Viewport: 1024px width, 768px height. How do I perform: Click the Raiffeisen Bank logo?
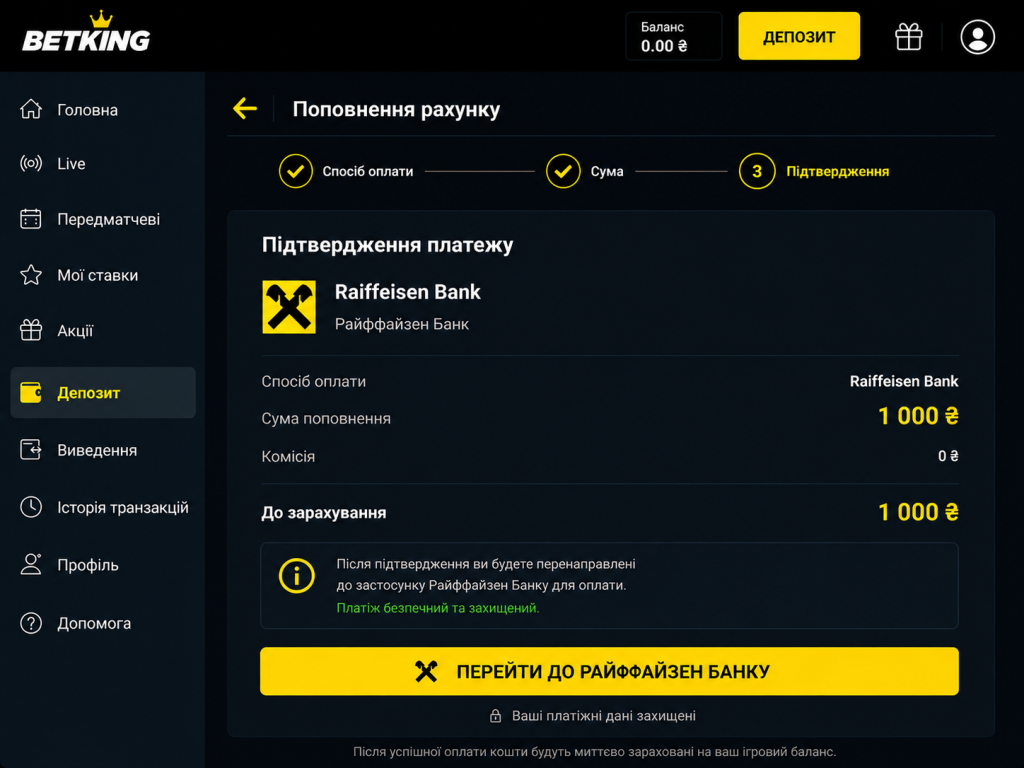coord(289,307)
